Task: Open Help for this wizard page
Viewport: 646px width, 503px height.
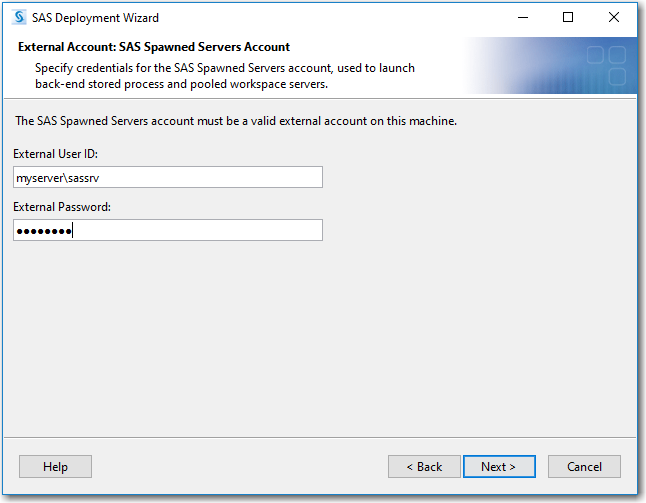Action: point(55,466)
